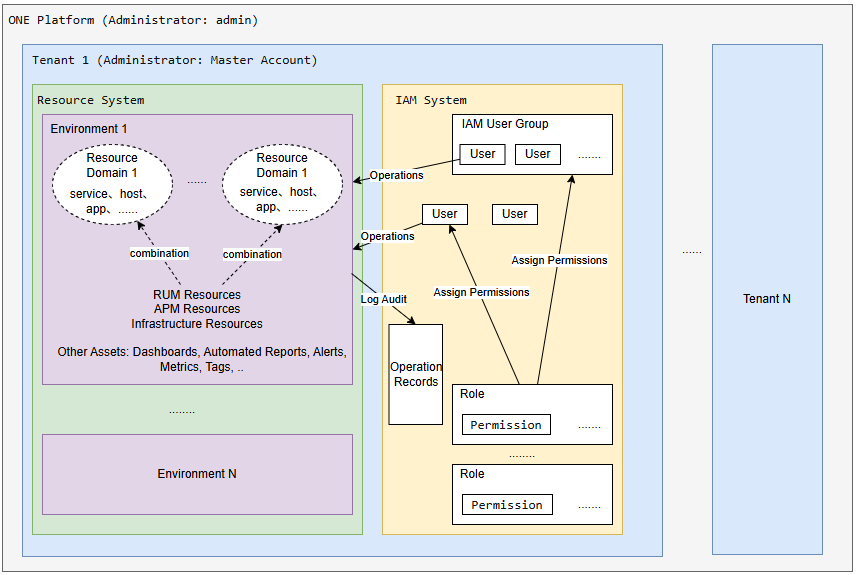Select the second User box inside IAM User Group
This screenshot has height=575, width=858.
[x=538, y=154]
